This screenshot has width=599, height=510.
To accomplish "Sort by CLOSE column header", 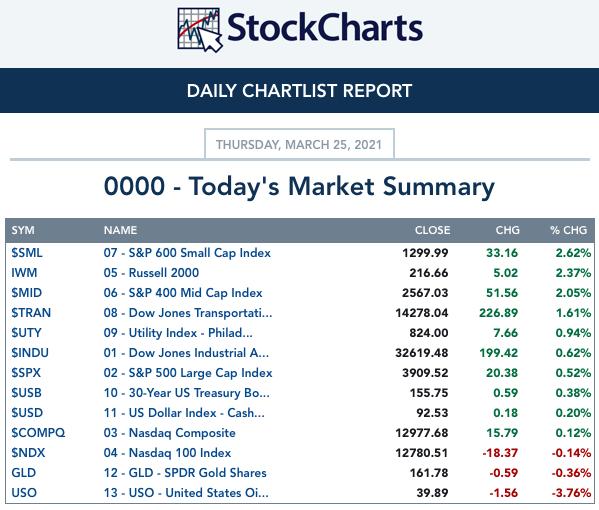I will [432, 230].
